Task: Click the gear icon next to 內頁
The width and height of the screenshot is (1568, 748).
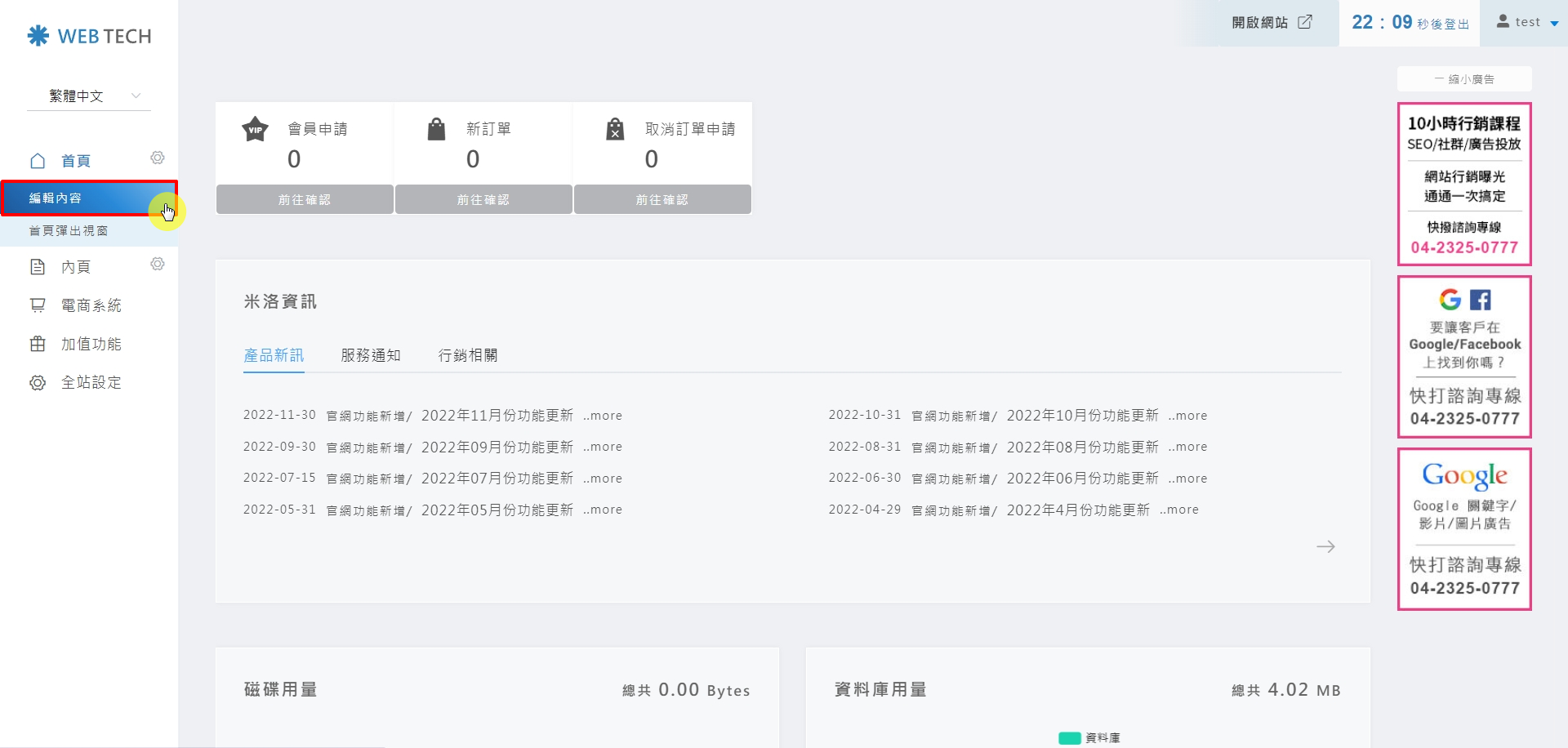Action: [158, 264]
